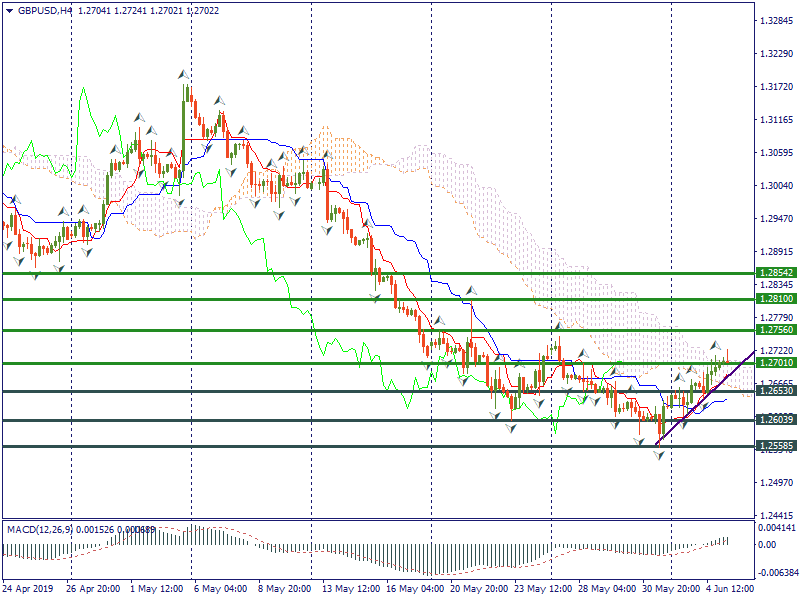
Task: Select the down fractal arrow below the lowest candle
Action: click(x=659, y=455)
